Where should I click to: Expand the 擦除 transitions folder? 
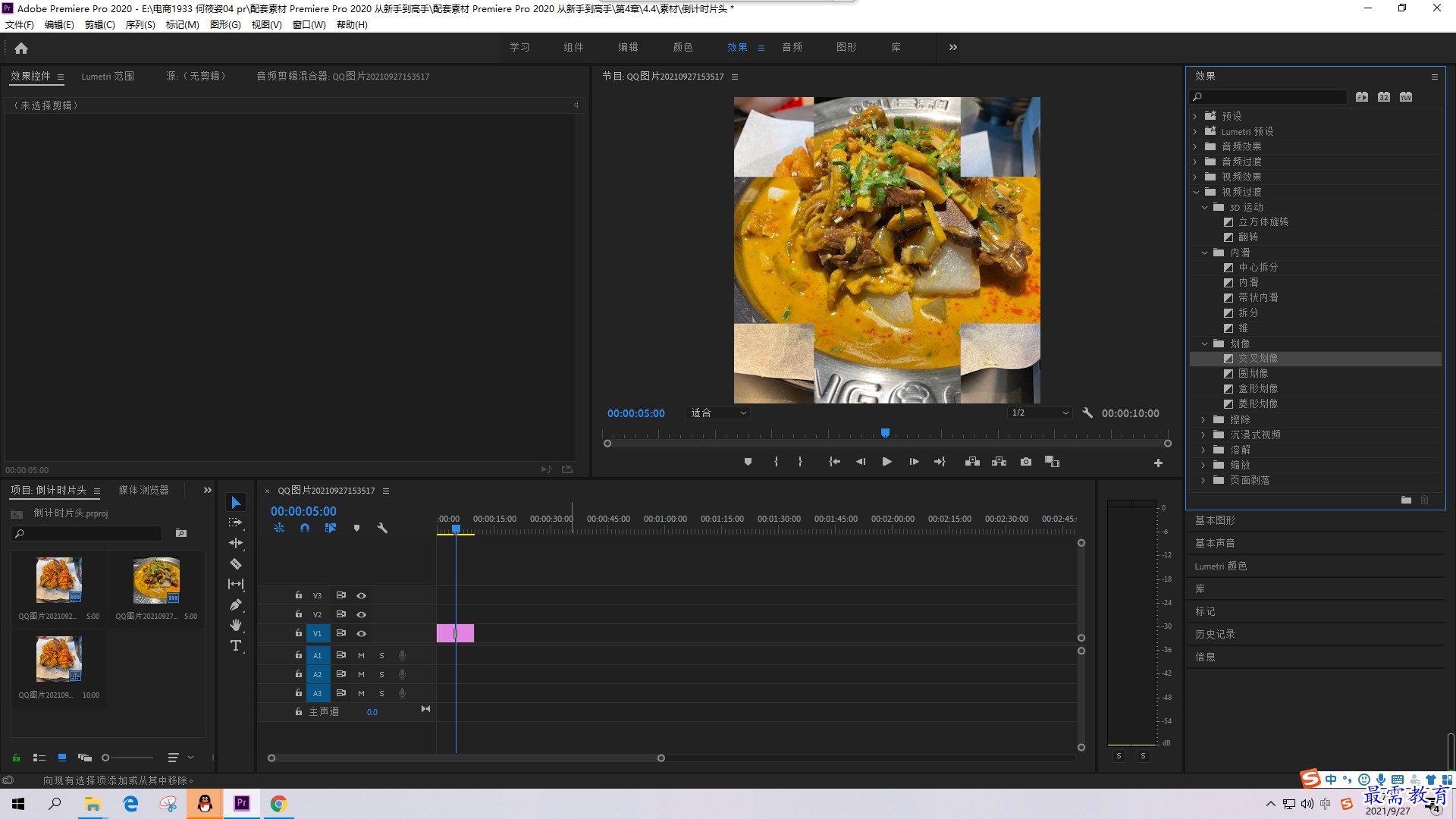pos(1204,419)
